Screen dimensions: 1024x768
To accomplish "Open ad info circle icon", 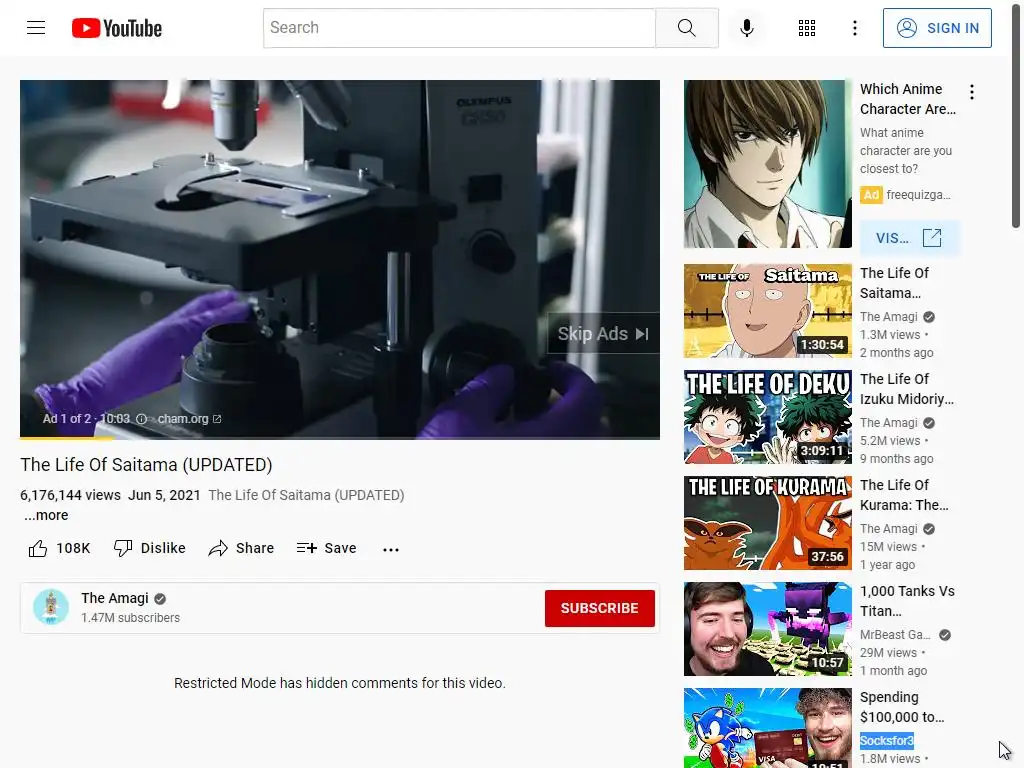I will pyautogui.click(x=141, y=419).
